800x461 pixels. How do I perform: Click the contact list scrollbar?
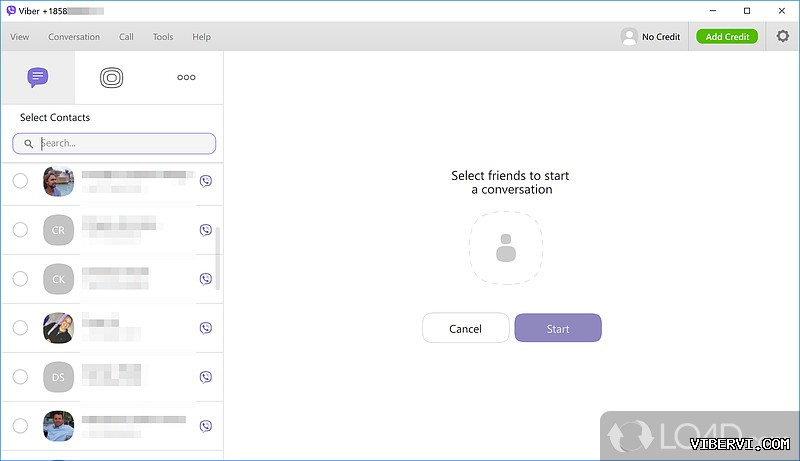218,255
